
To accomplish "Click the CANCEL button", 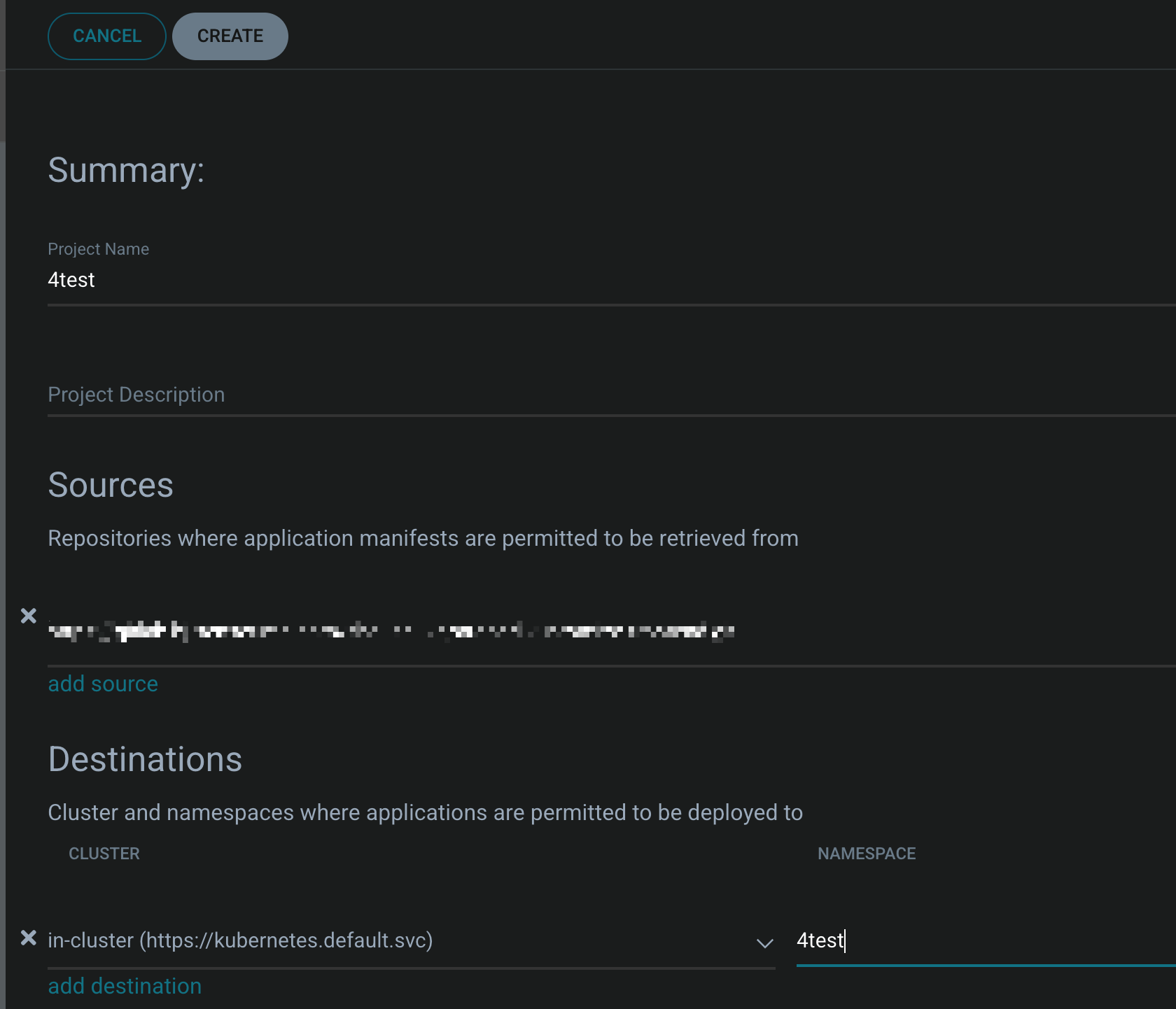I will (107, 36).
